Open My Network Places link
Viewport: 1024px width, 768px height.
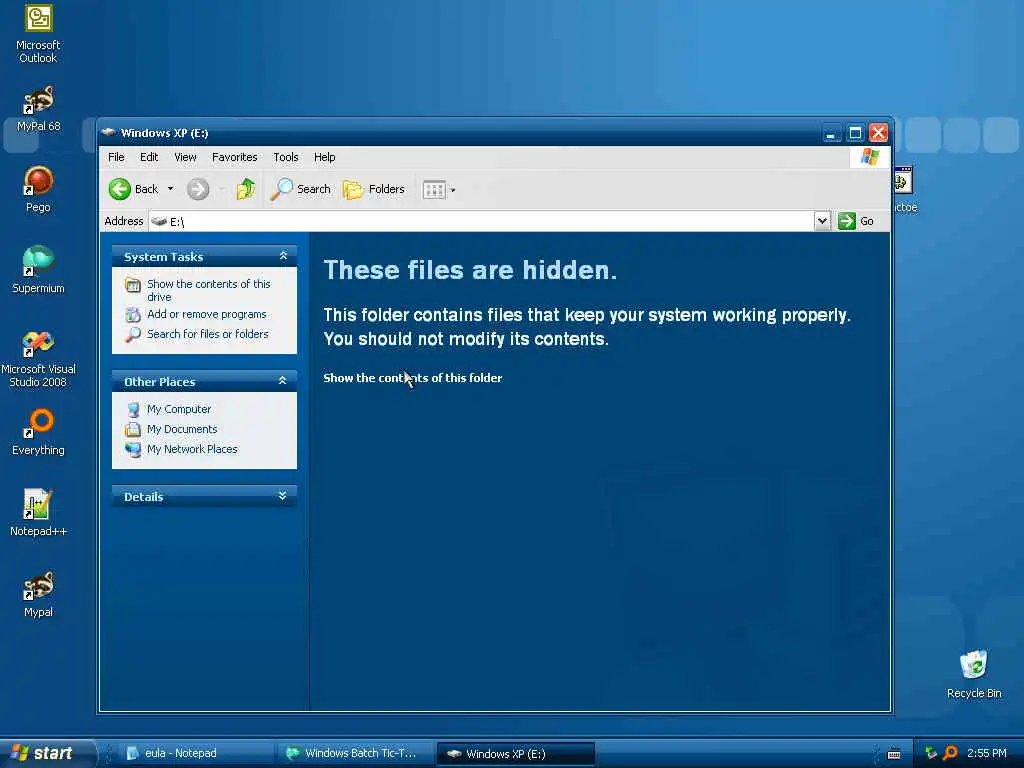(x=192, y=449)
